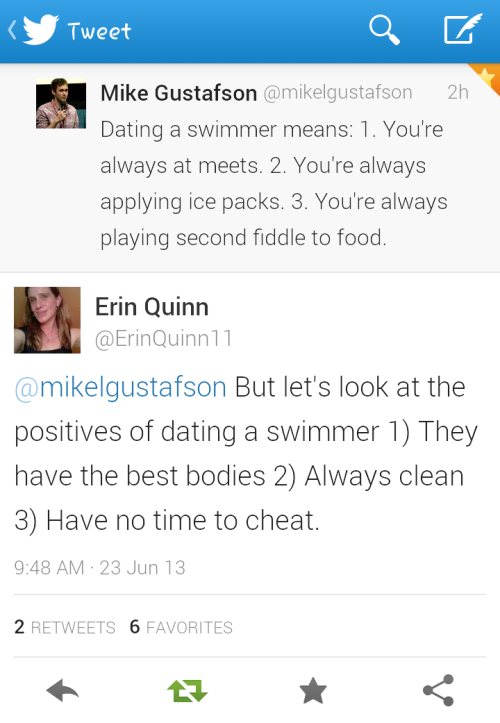View the 6 FAVORITES list

(x=181, y=627)
